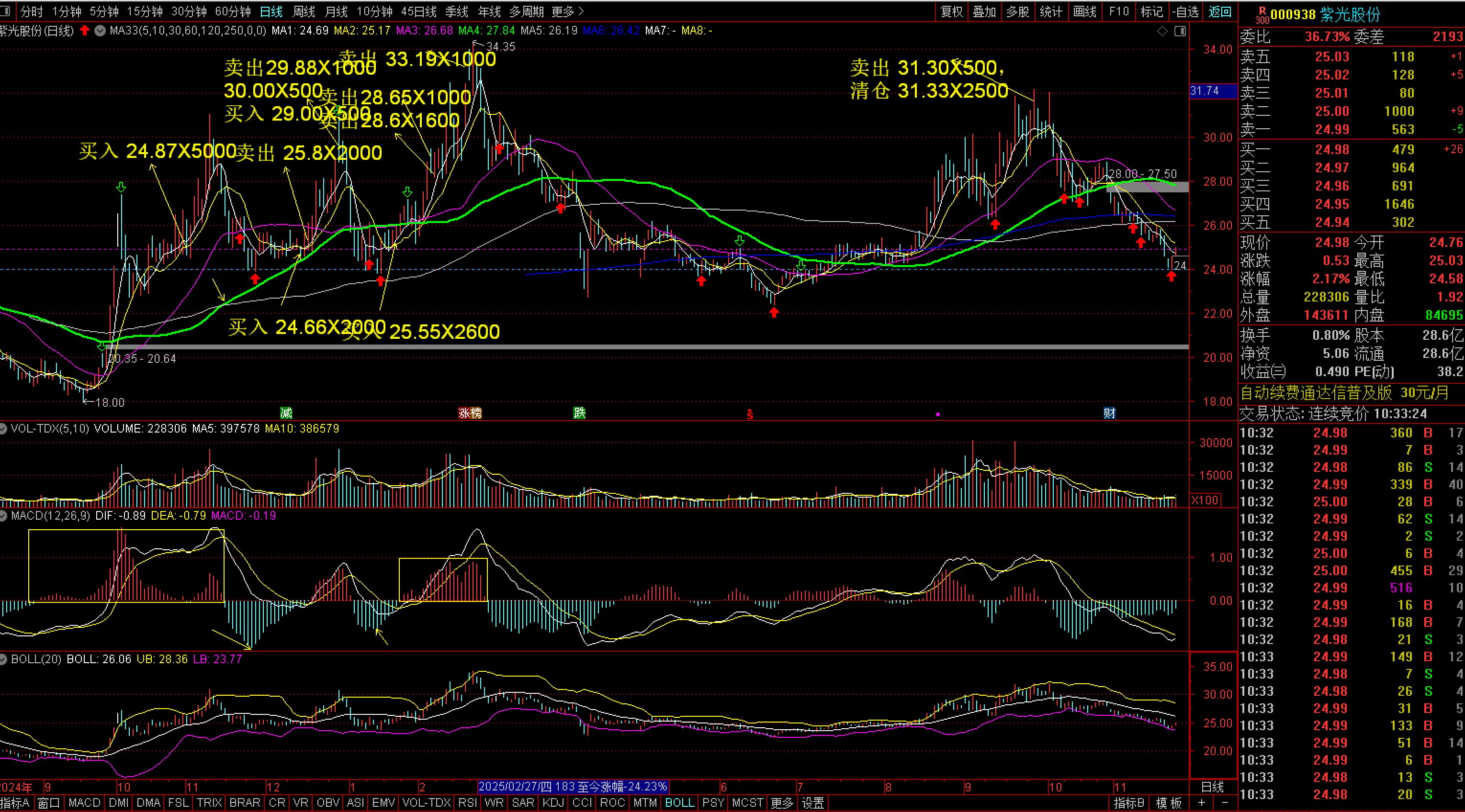Image resolution: width=1465 pixels, height=812 pixels.
Task: Click the minus zoom-out button at the bottom
Action: pyautogui.click(x=1225, y=802)
